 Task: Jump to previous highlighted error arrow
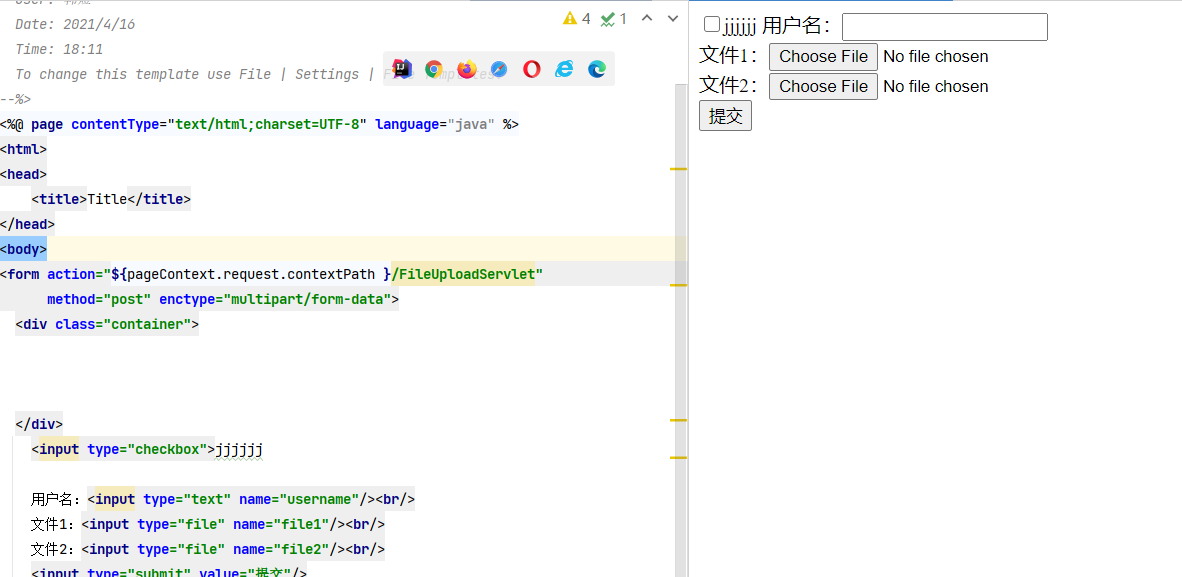[646, 19]
